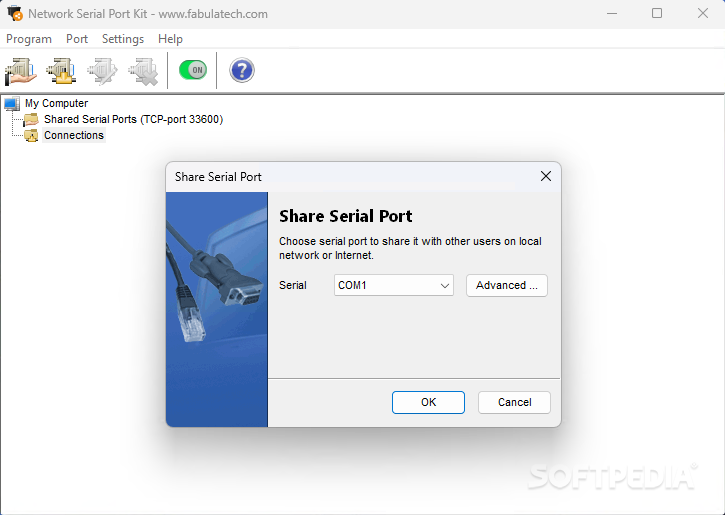Screen dimensions: 725x515
Task: Open the Port menu
Action: [77, 39]
